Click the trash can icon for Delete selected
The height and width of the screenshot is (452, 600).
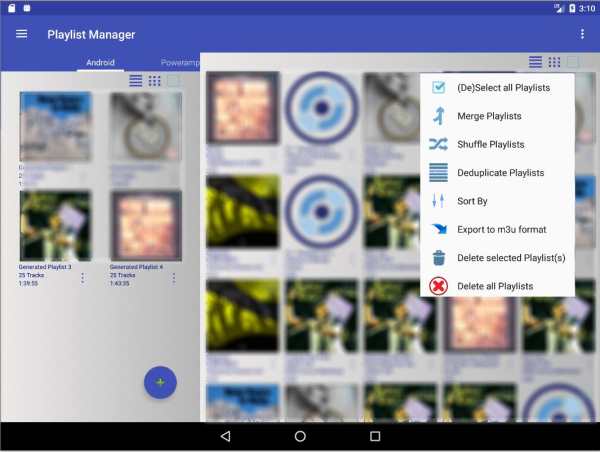pos(439,258)
